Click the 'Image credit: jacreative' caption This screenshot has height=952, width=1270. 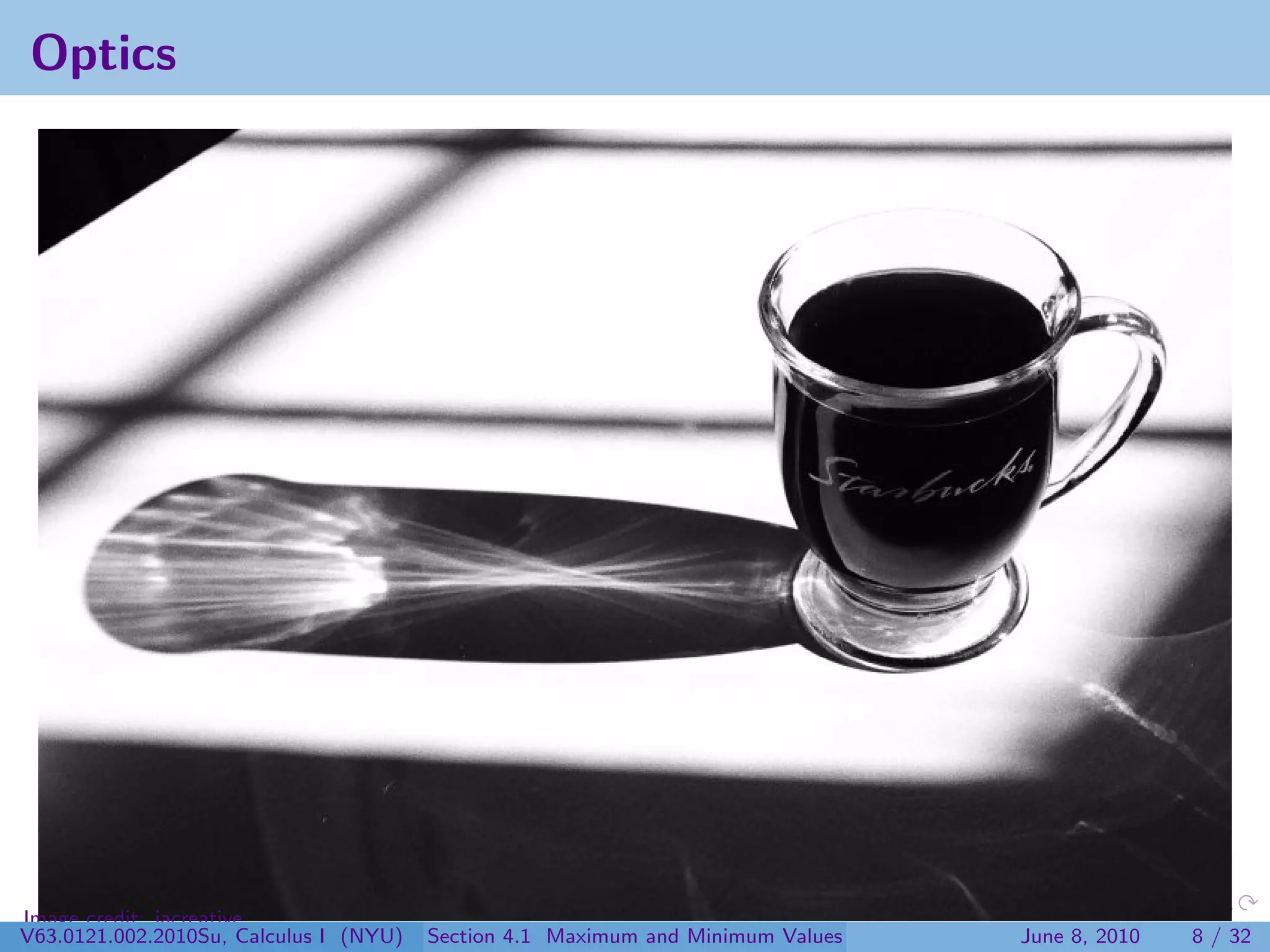(133, 916)
